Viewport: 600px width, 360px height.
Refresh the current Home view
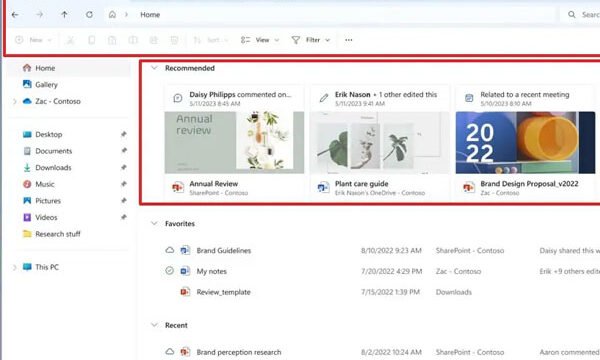click(x=89, y=15)
